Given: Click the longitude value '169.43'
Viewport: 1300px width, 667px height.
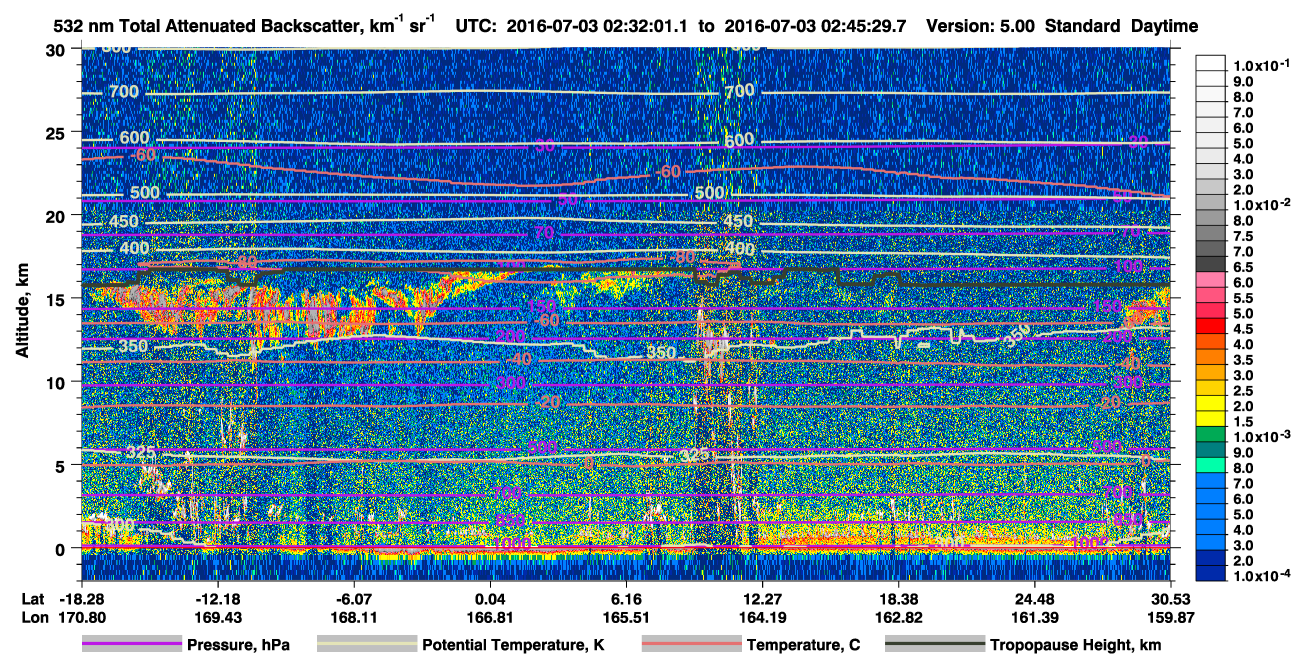Looking at the screenshot, I should tap(219, 618).
